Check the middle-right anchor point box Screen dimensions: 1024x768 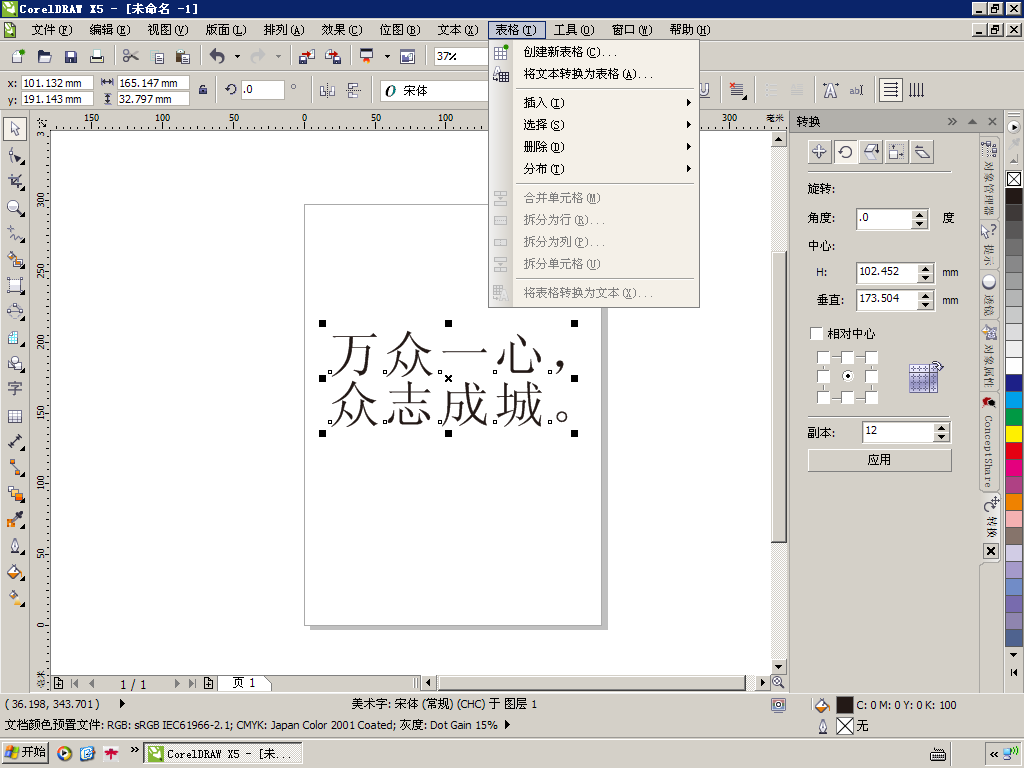coord(871,377)
